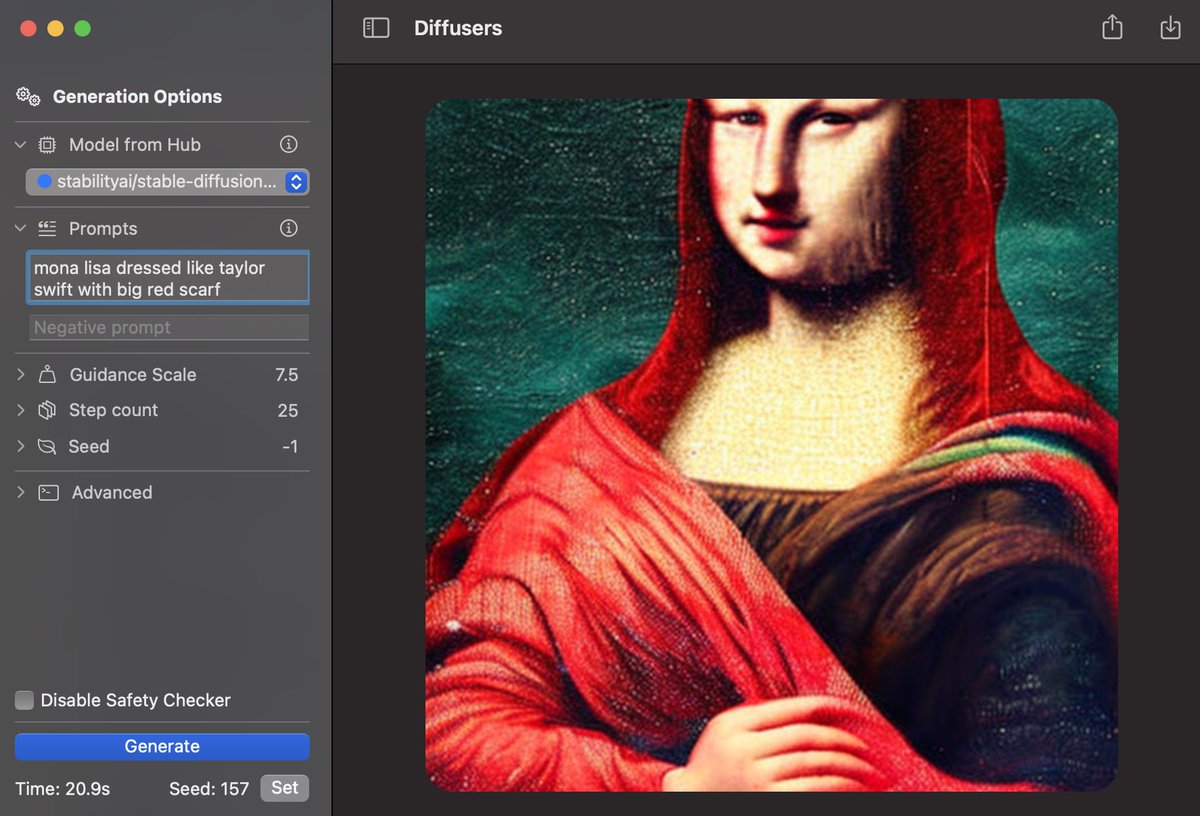Click the Step count cube icon

coord(47,410)
